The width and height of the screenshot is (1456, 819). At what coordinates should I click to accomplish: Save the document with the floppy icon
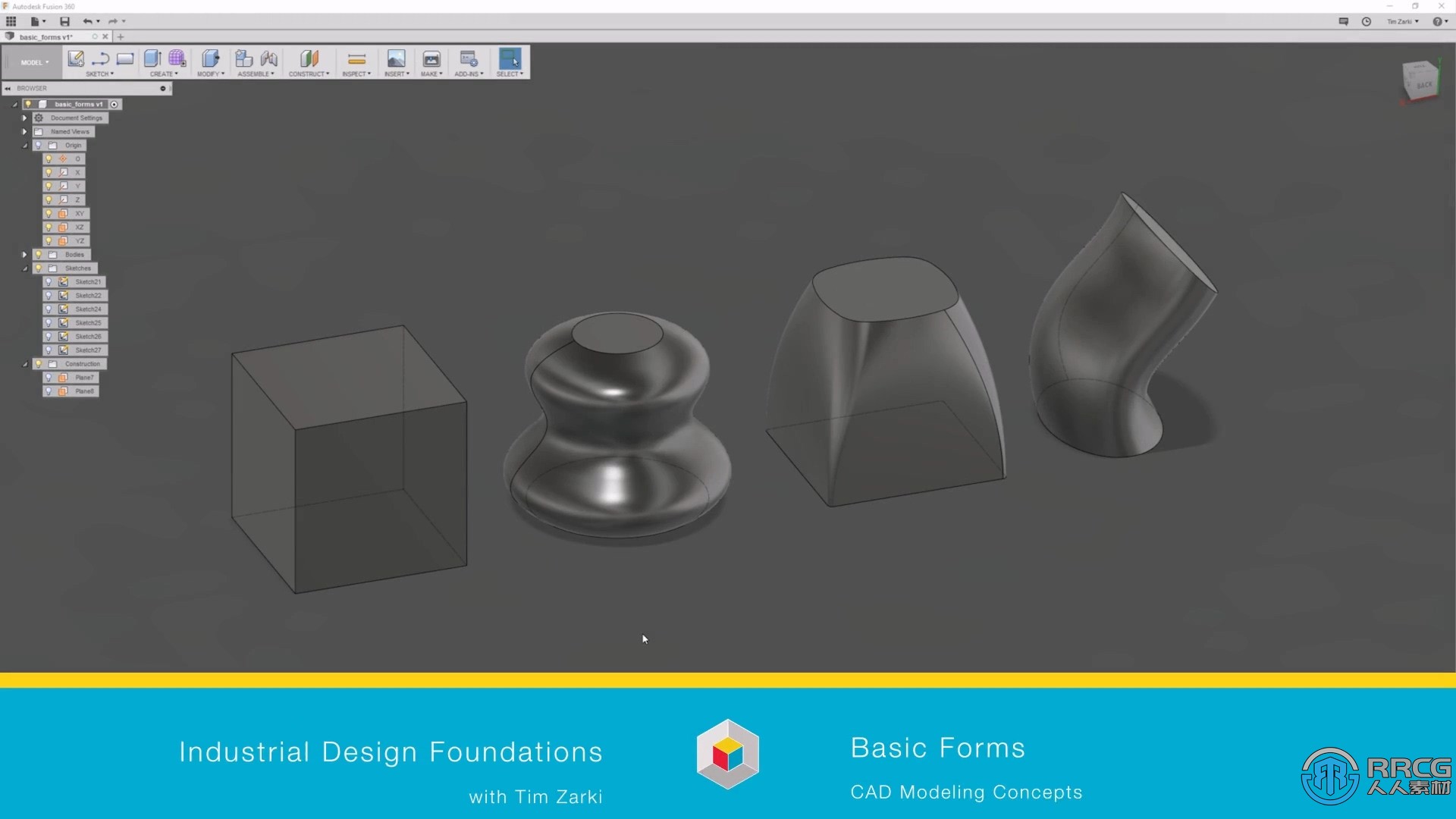[x=64, y=21]
